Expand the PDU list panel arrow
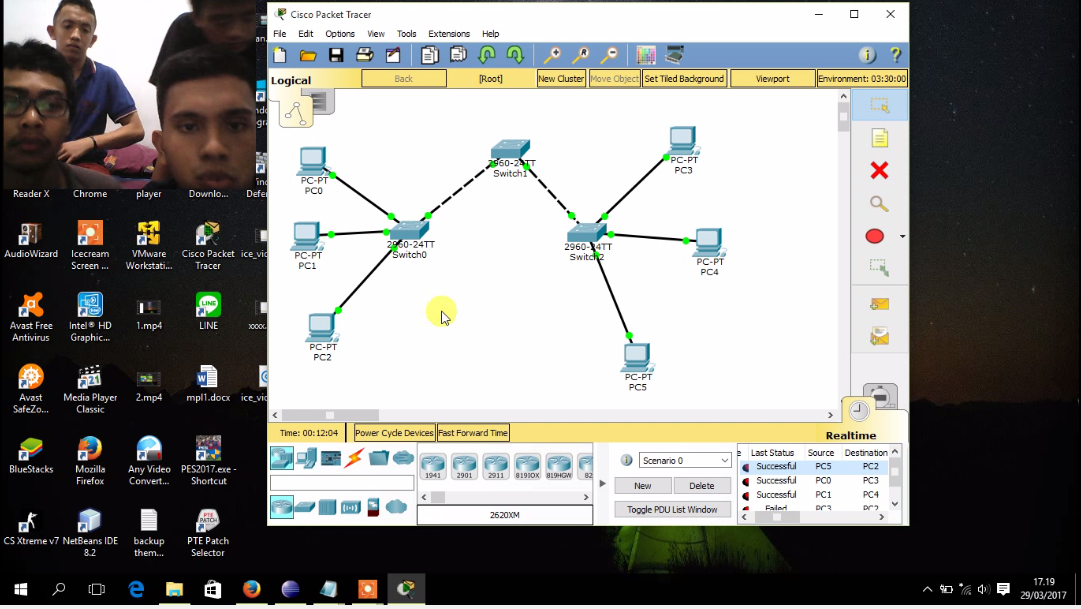1081x609 pixels. (x=602, y=483)
